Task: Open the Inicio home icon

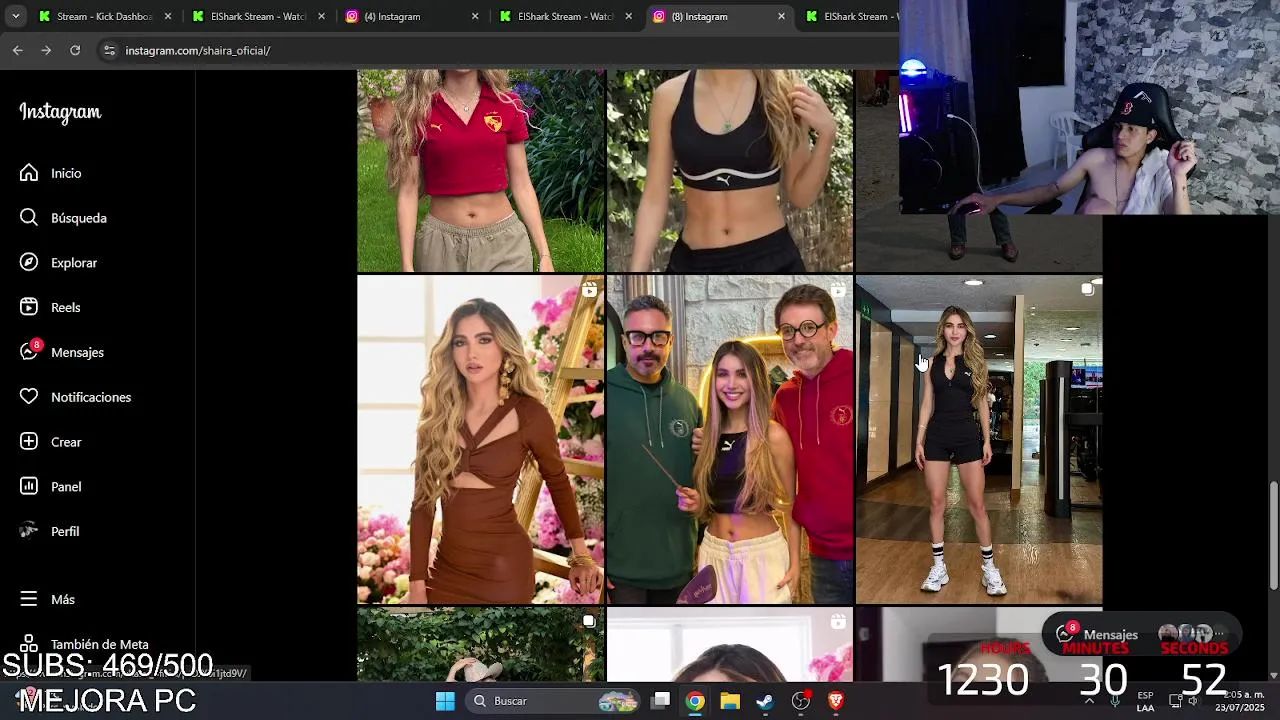Action: coord(29,173)
